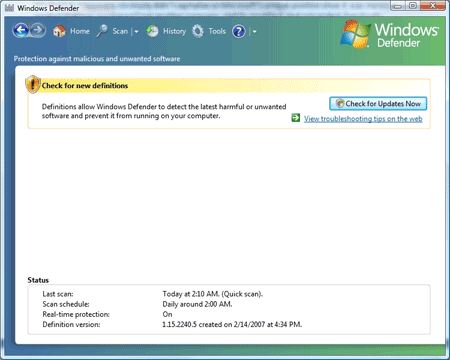450x360 pixels.
Task: Select the 'Definition version:' label
Action: (x=71, y=324)
